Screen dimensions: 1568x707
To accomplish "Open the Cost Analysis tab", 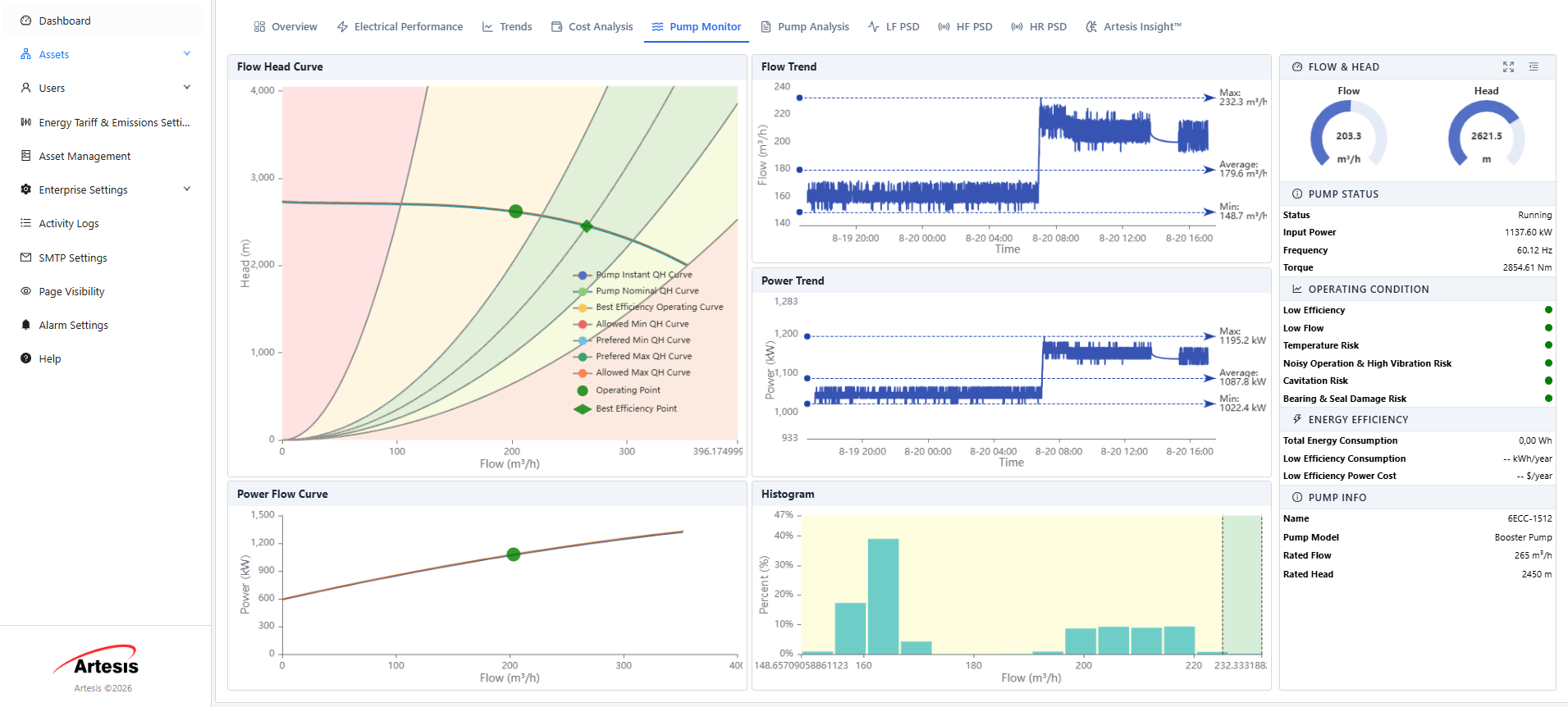I will pos(592,27).
